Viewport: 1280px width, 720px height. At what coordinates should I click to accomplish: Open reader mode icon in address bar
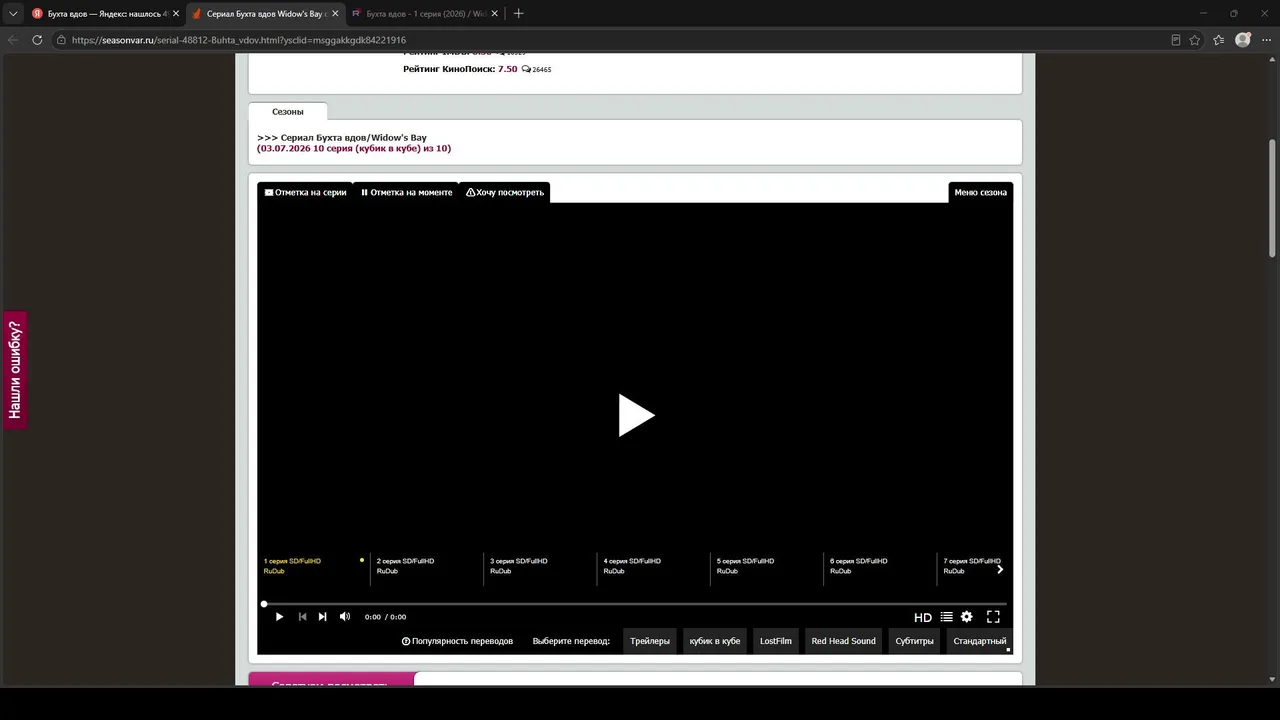(x=1175, y=40)
